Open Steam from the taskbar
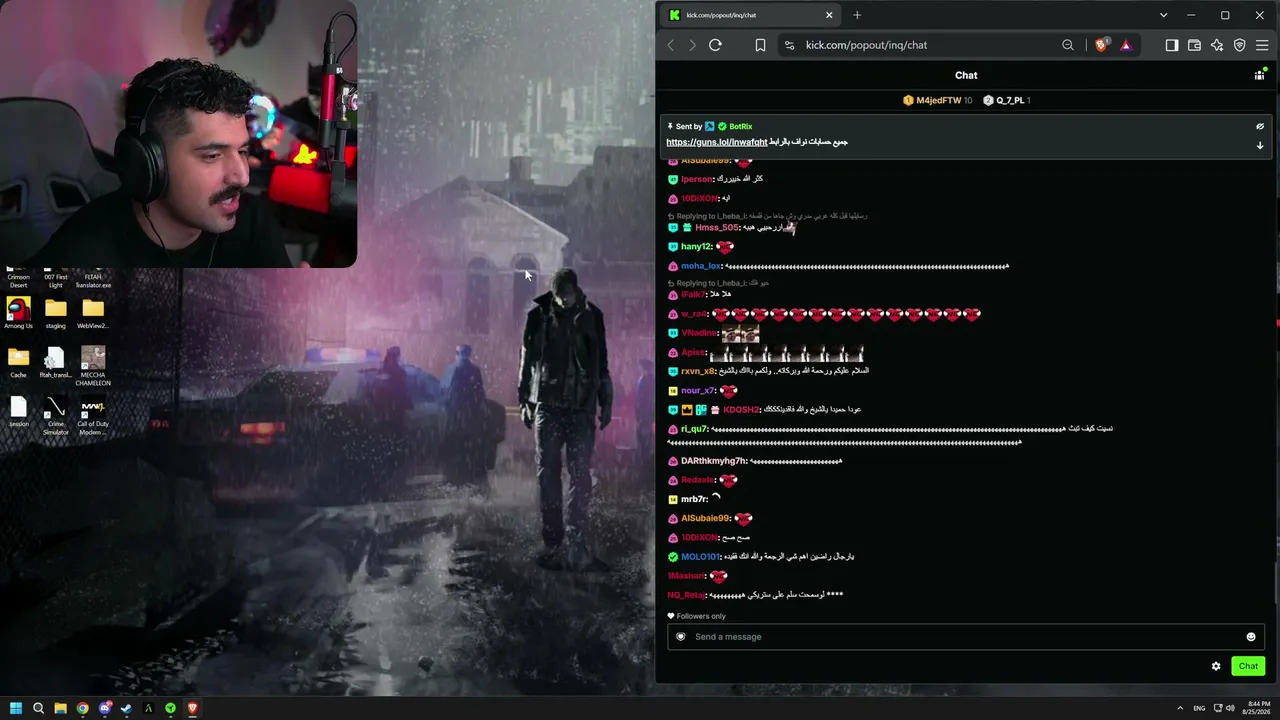Viewport: 1280px width, 720px height. (126, 708)
